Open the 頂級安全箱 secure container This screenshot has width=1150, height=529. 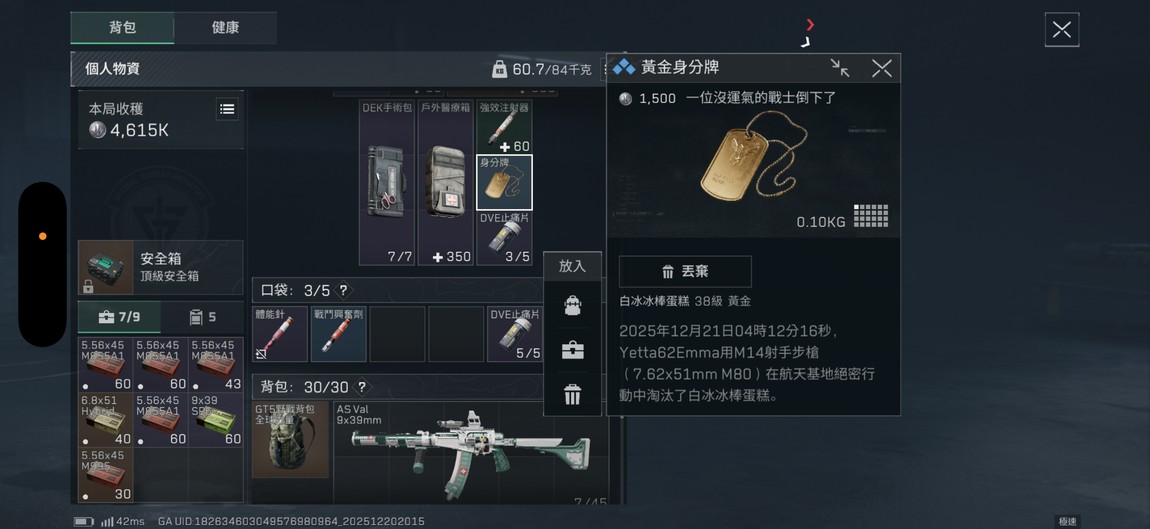(161, 267)
